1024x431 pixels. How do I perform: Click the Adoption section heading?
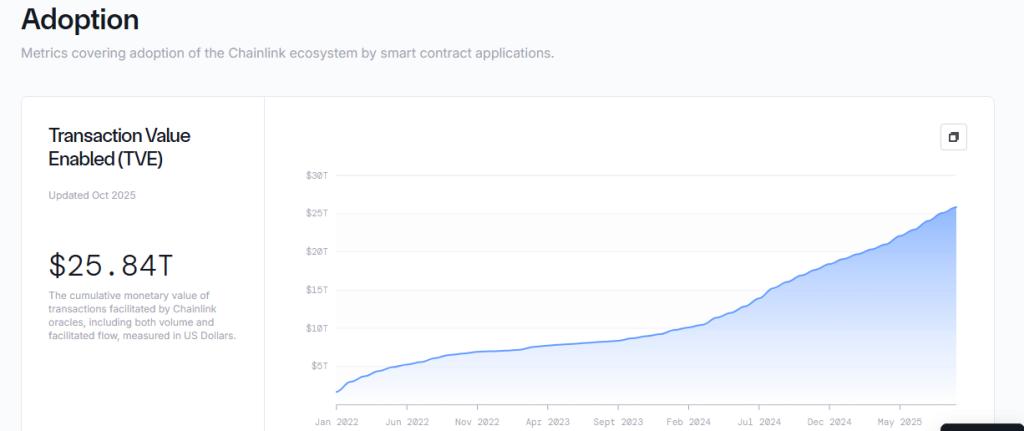pyautogui.click(x=80, y=19)
